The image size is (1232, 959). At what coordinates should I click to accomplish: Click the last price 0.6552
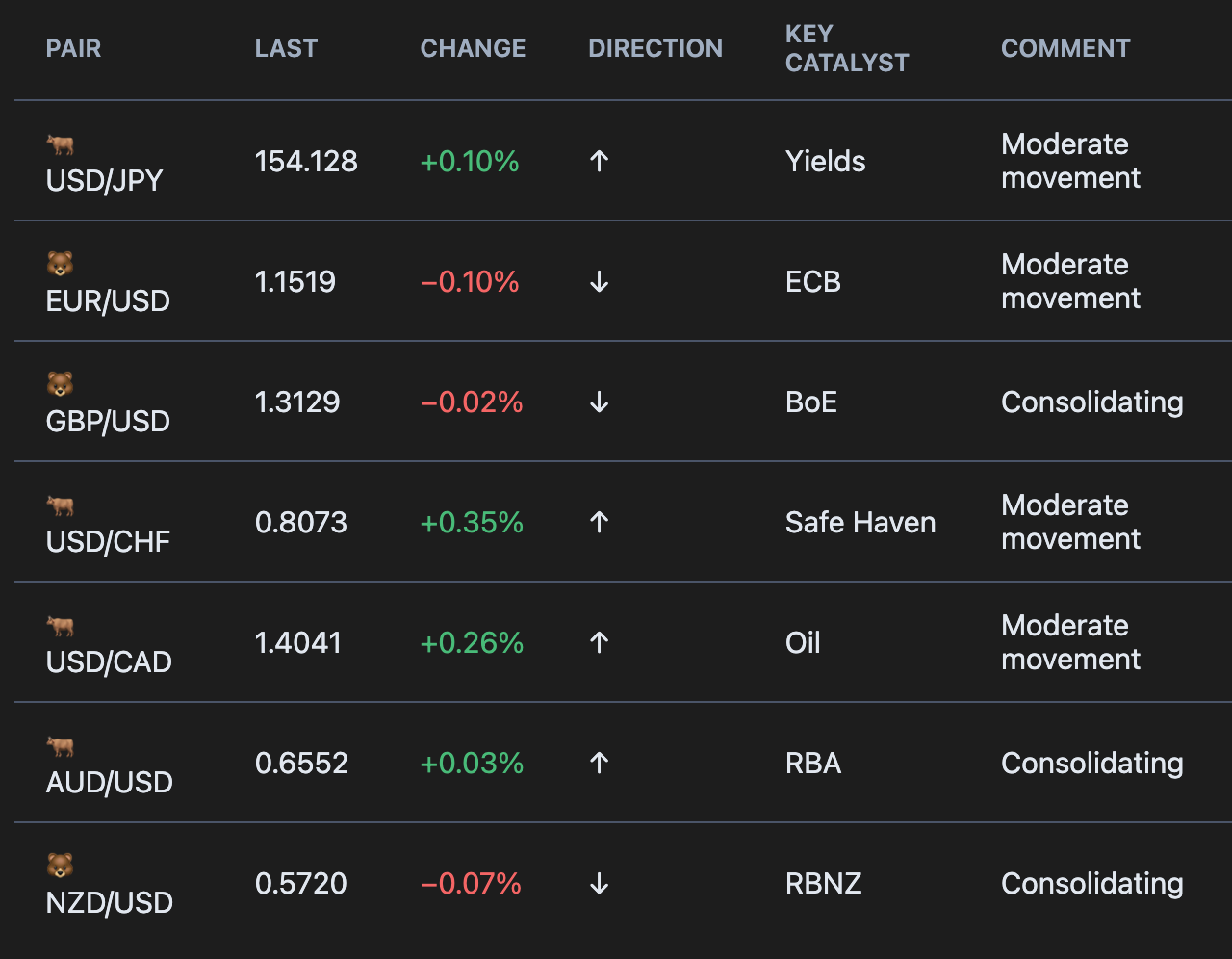click(x=301, y=763)
